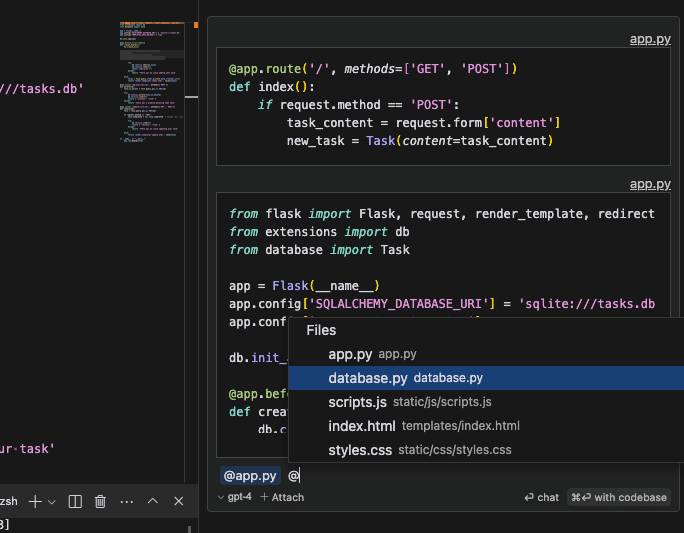The width and height of the screenshot is (684, 533).
Task: Open the terminal launch profile dropdown chevron
Action: (51, 501)
